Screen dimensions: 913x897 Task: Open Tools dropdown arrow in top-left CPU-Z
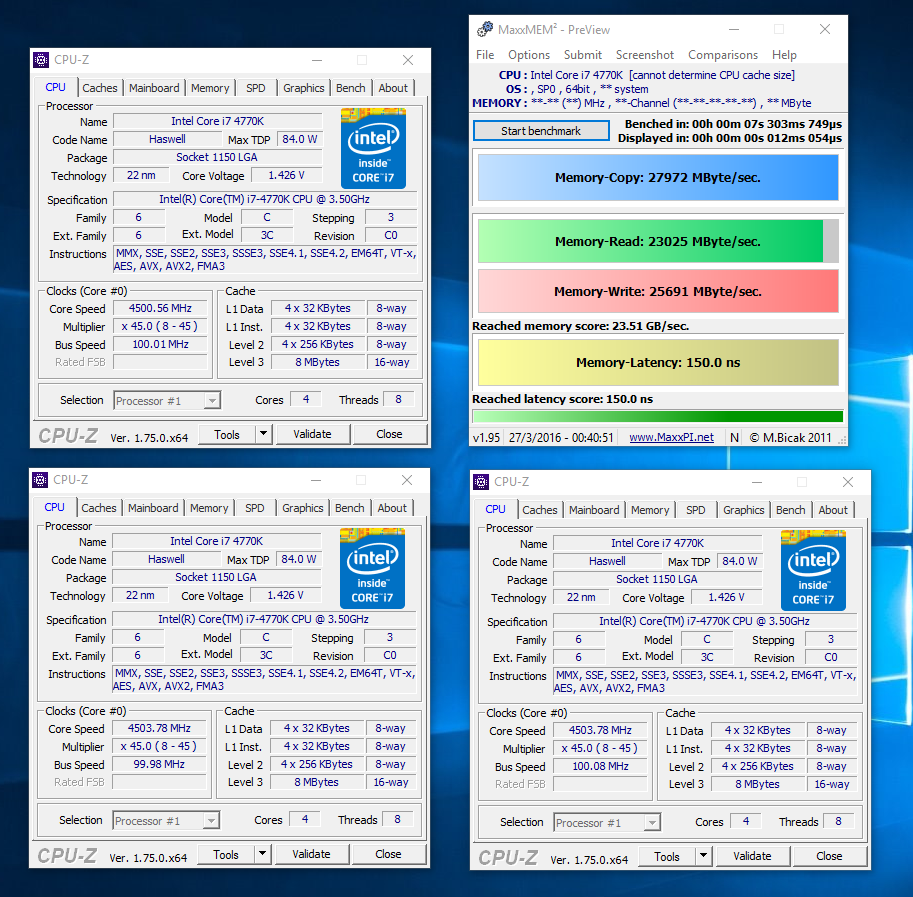pos(264,434)
